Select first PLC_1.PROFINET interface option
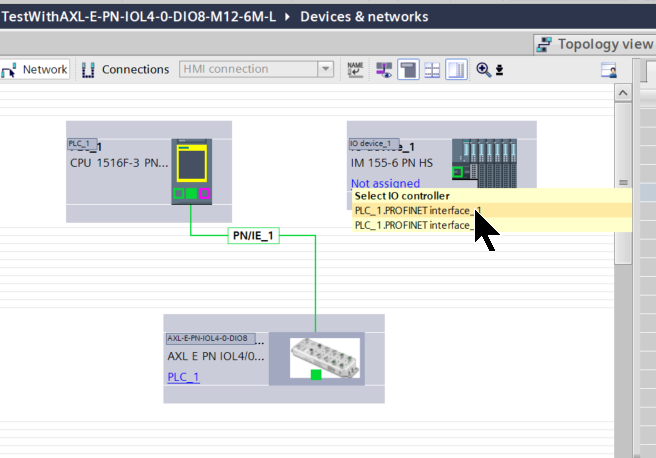 click(417, 211)
